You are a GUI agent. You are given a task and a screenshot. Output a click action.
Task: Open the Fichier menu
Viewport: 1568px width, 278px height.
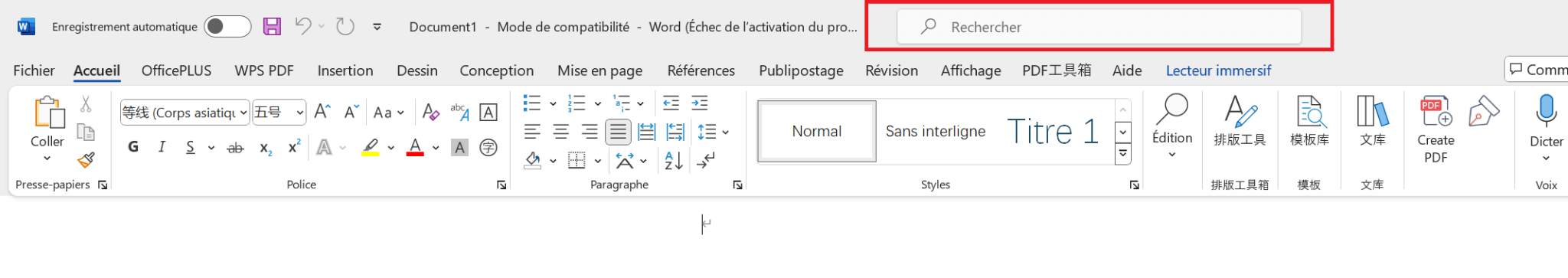click(x=34, y=70)
